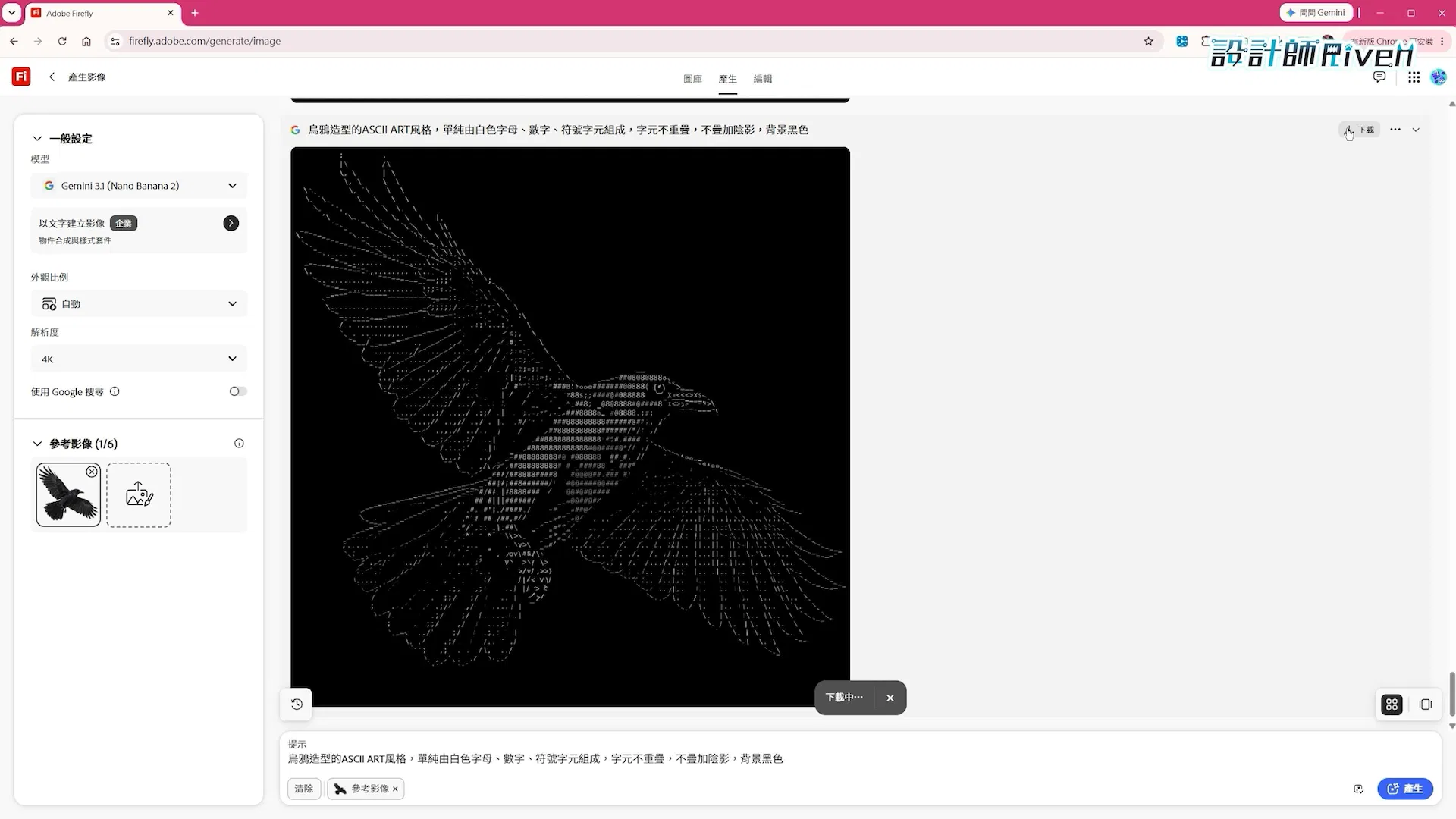Dismiss the 下載中 download notification
The width and height of the screenshot is (1456, 819).
pyautogui.click(x=890, y=698)
